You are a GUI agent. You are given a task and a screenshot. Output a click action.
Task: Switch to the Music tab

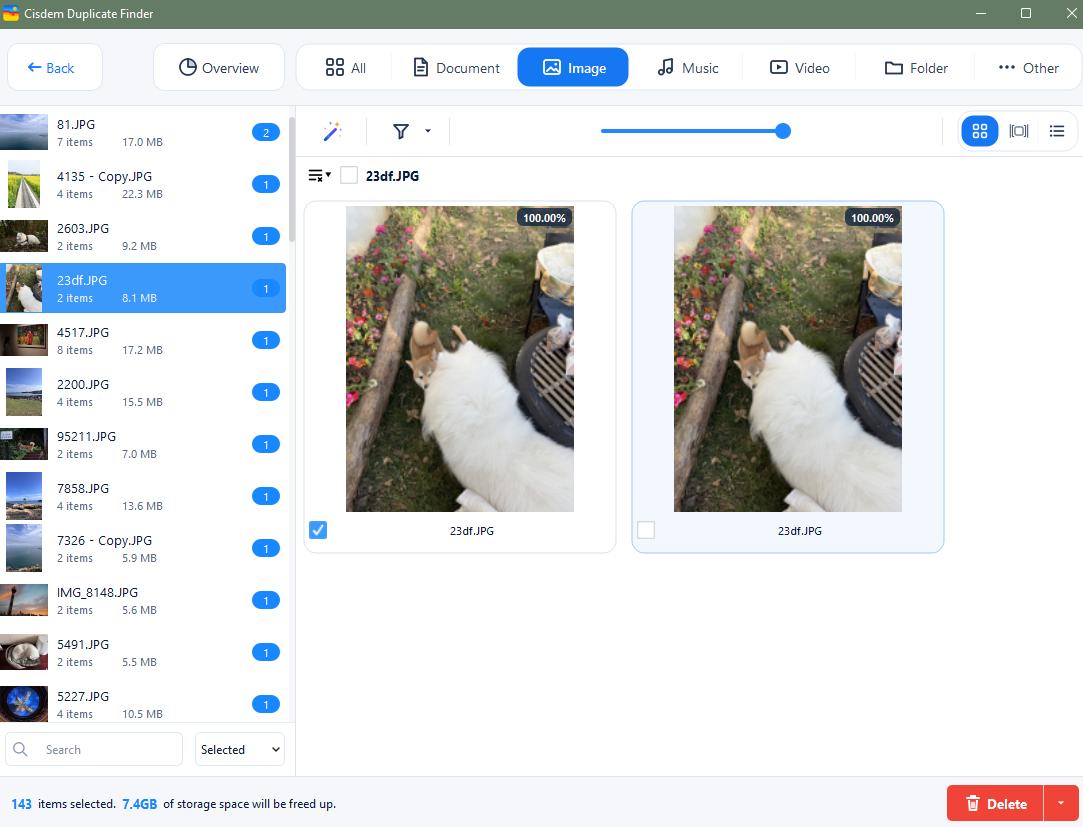coord(687,68)
